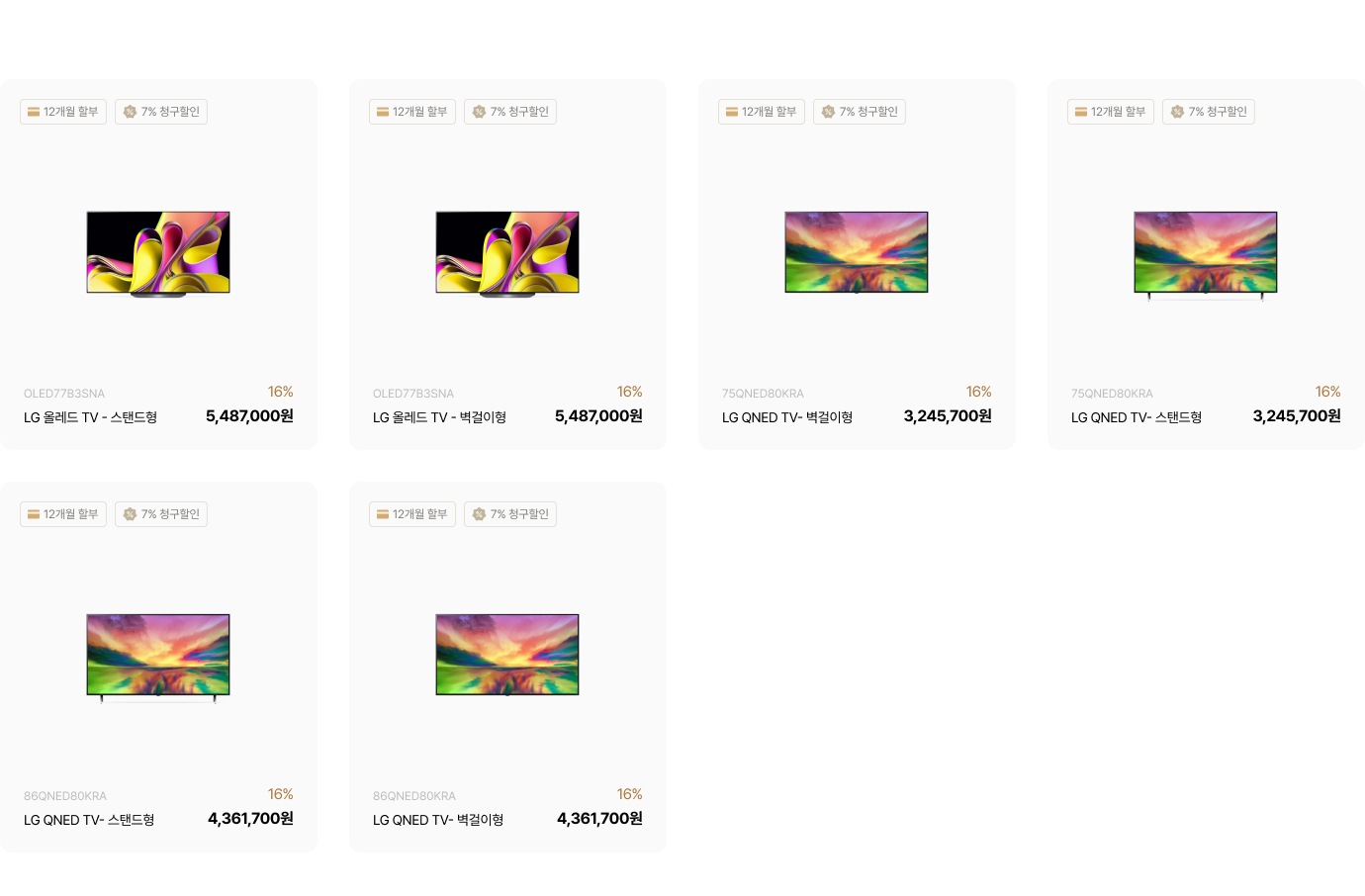Image resolution: width=1365 pixels, height=896 pixels.
Task: Open 75-inch QNED 벽걸이형 TV image
Action: point(857,252)
